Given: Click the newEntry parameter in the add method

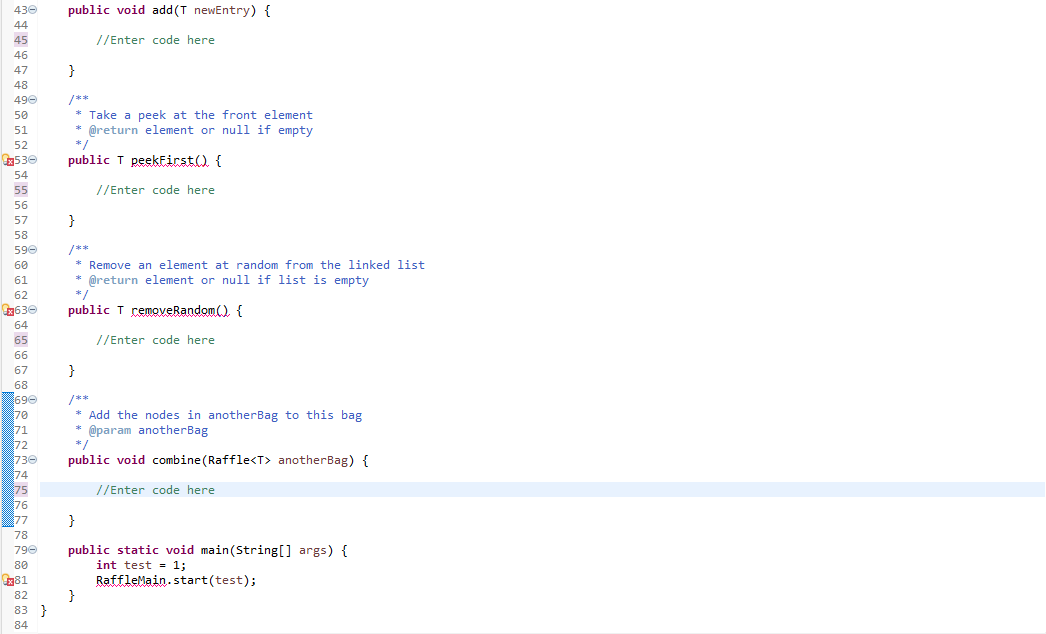Looking at the screenshot, I should coord(220,10).
